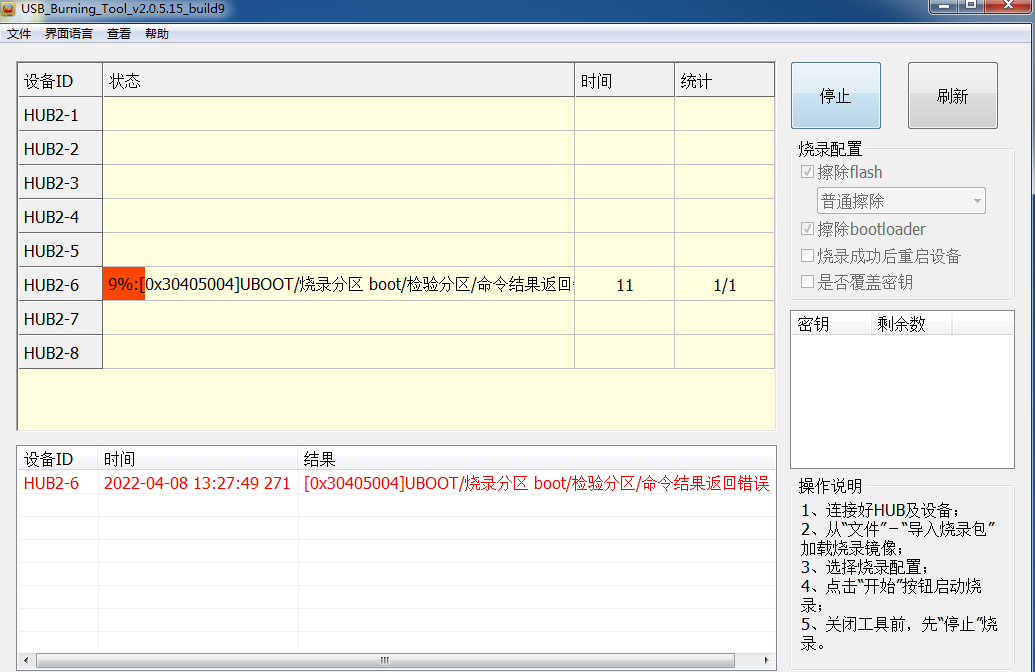Click the log timestamp 2022-04-08 13:27:49 271
This screenshot has width=1035, height=672.
pyautogui.click(x=197, y=483)
